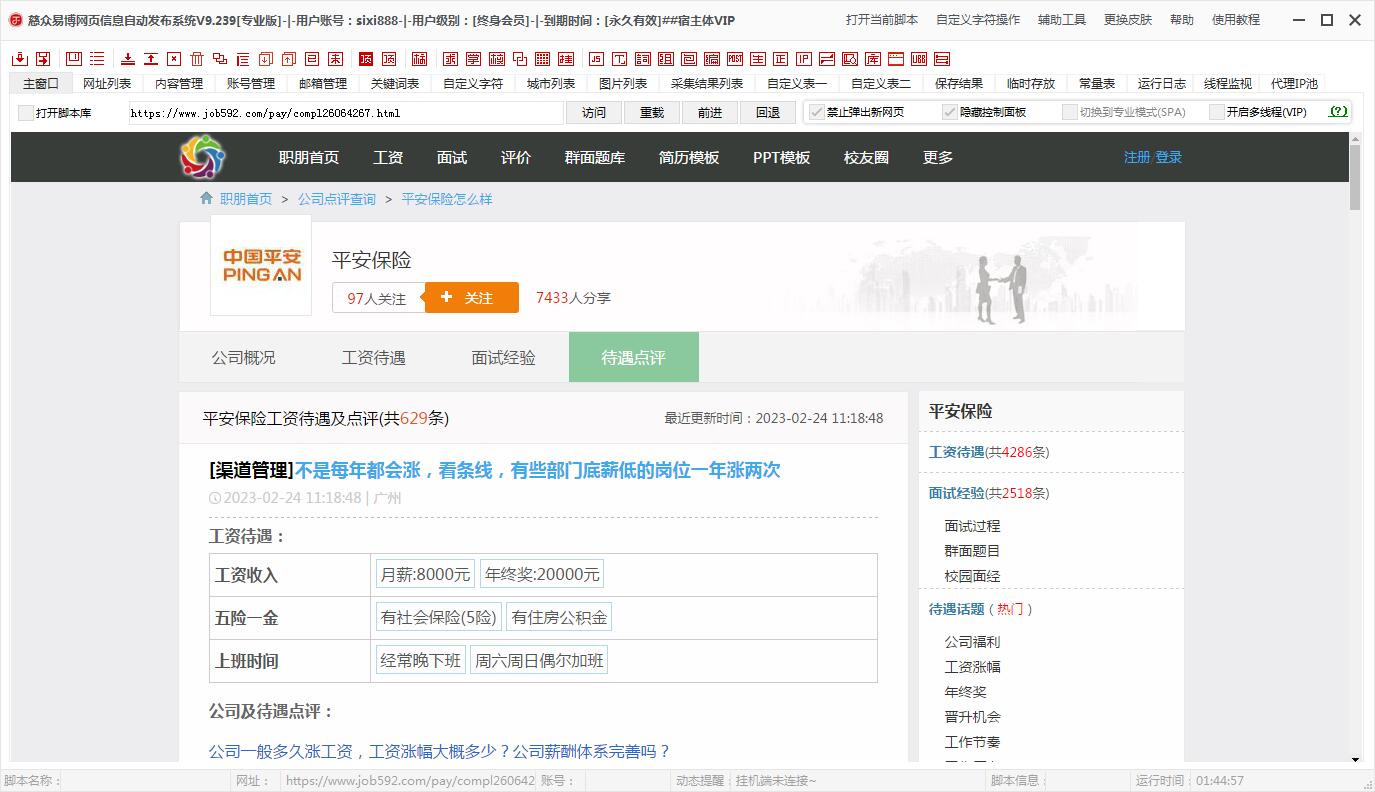Open the 工资待遇 page tab
The height and width of the screenshot is (792, 1375).
[x=374, y=357]
